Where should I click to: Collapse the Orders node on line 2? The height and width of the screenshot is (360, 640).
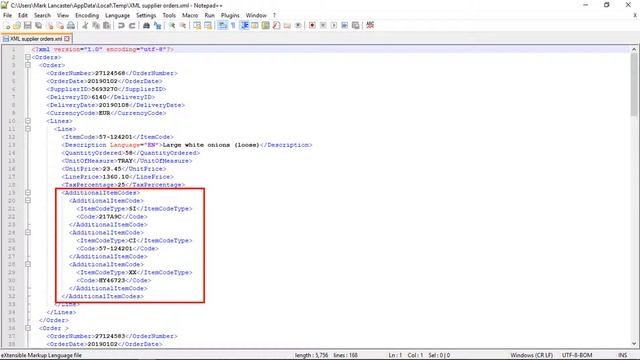pyautogui.click(x=28, y=57)
